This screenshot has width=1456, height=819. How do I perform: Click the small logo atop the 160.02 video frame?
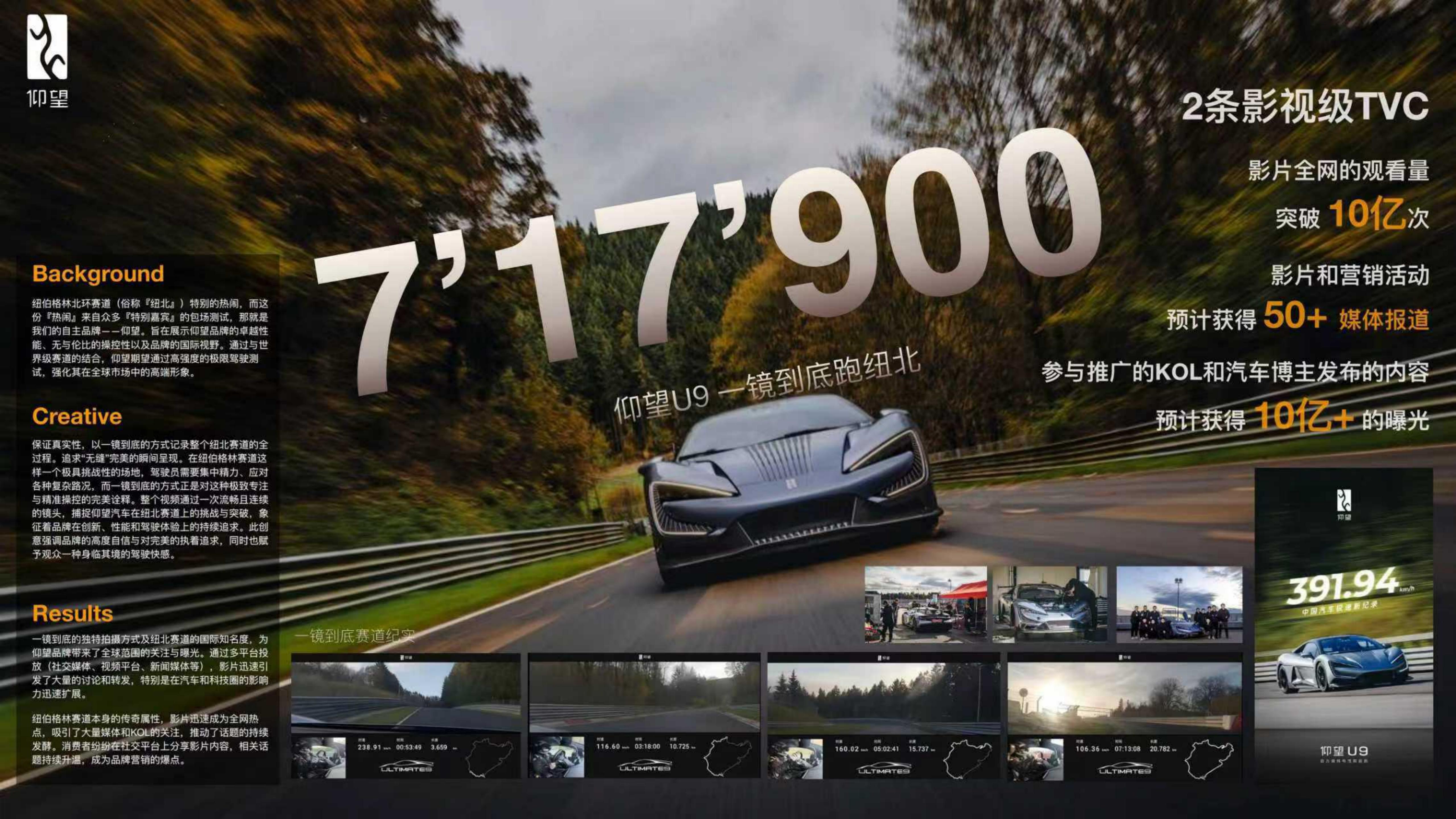(884, 658)
